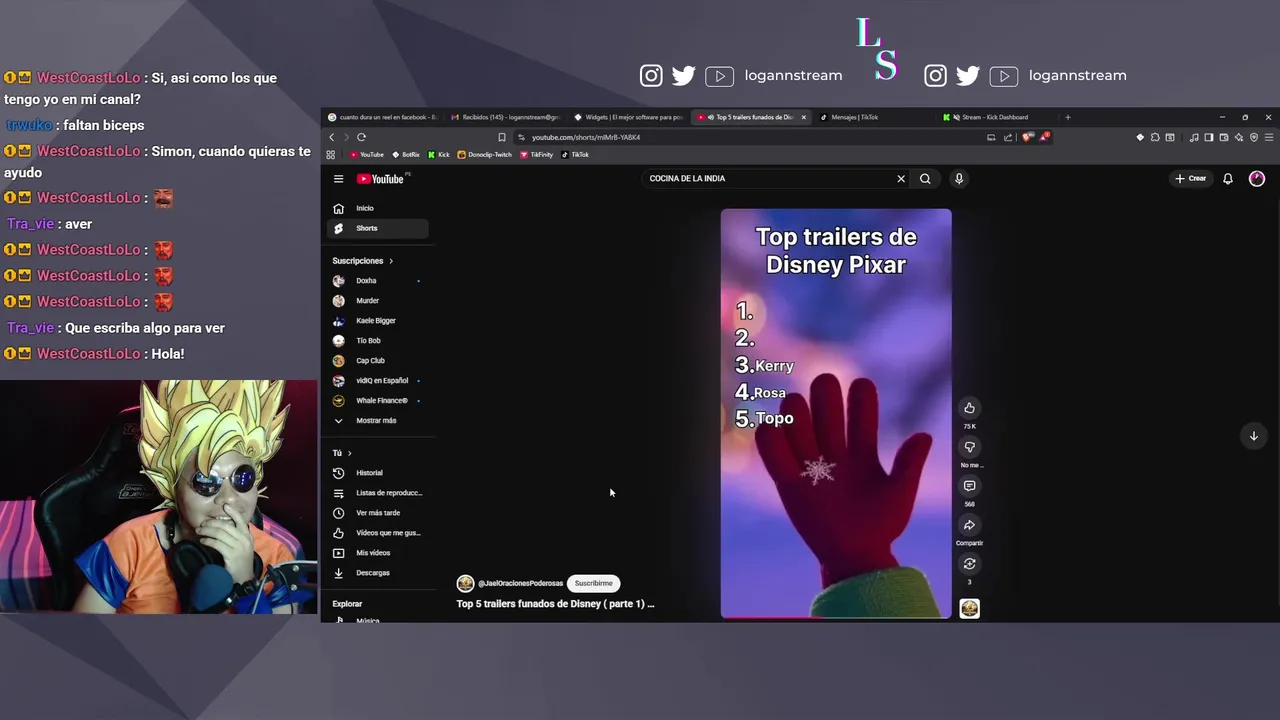Open the notifications bell
The height and width of the screenshot is (720, 1280).
point(1228,179)
